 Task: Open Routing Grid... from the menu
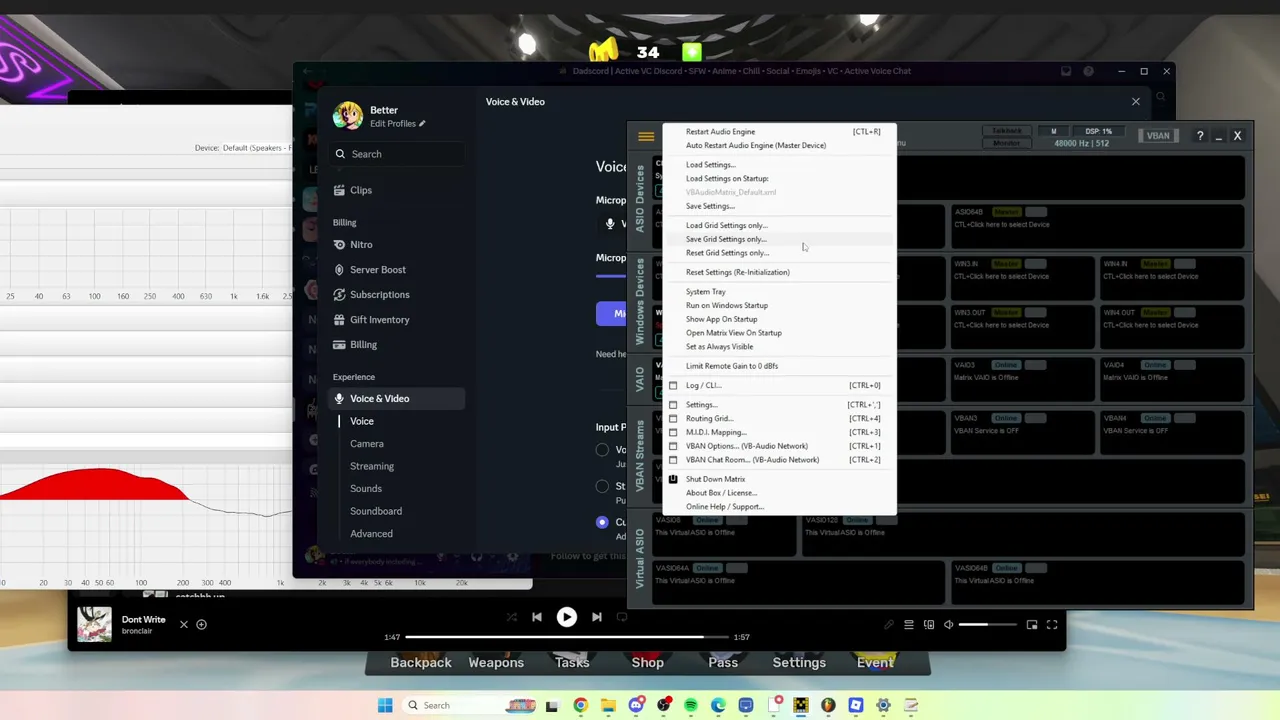[x=710, y=419]
